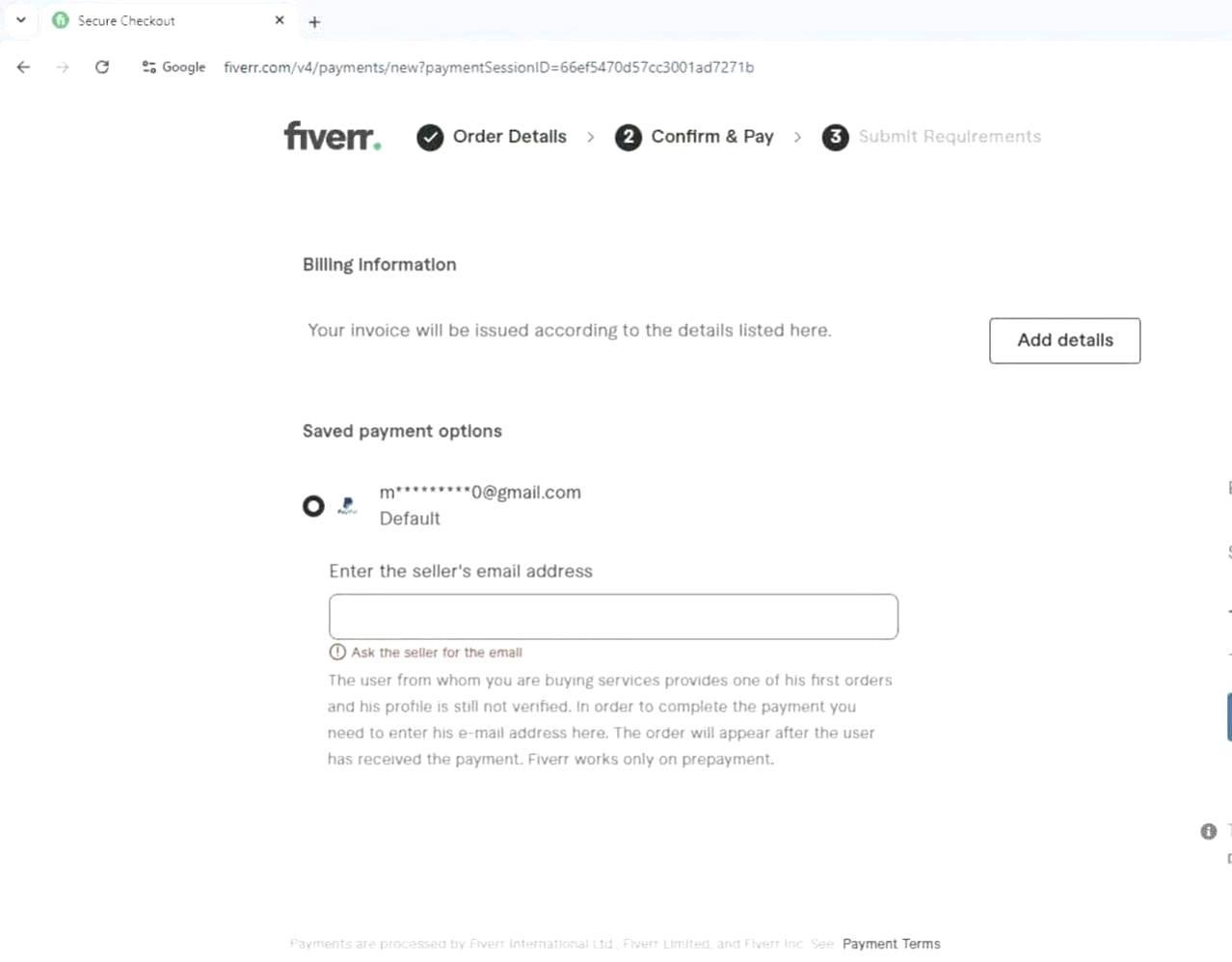Open the tab search dropdown arrow
This screenshot has width=1232, height=962.
click(x=21, y=20)
